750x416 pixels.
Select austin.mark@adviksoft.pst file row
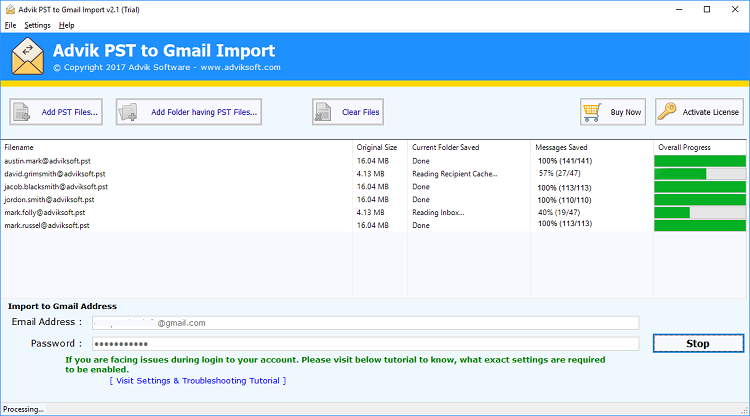373,161
